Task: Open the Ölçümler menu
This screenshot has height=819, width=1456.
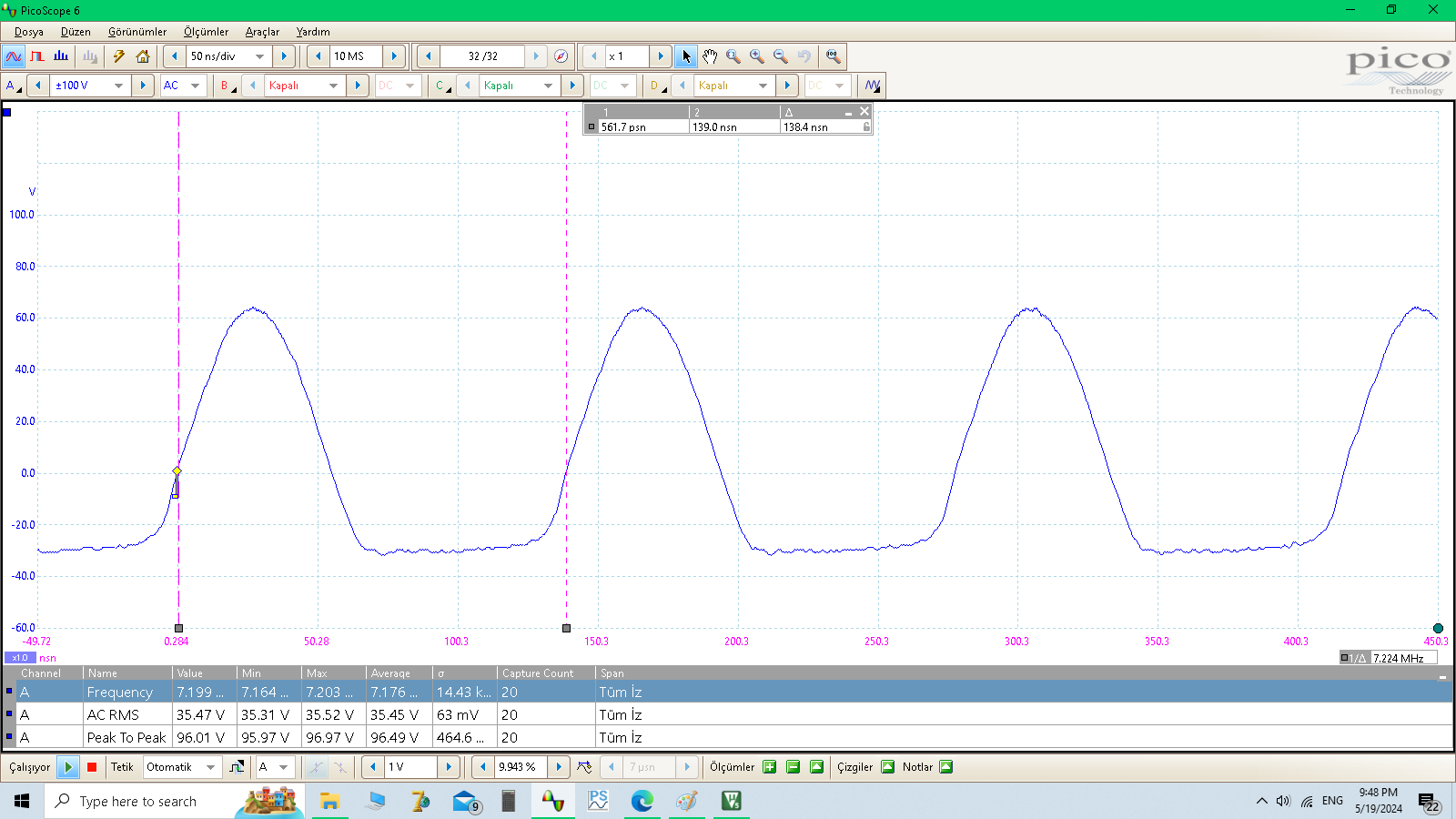Action: coord(206,32)
